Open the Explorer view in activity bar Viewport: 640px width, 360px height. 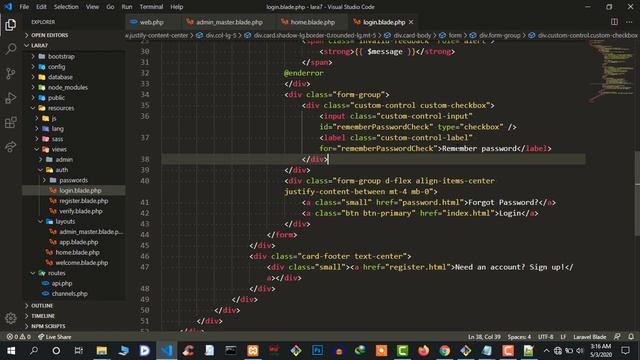coord(11,25)
